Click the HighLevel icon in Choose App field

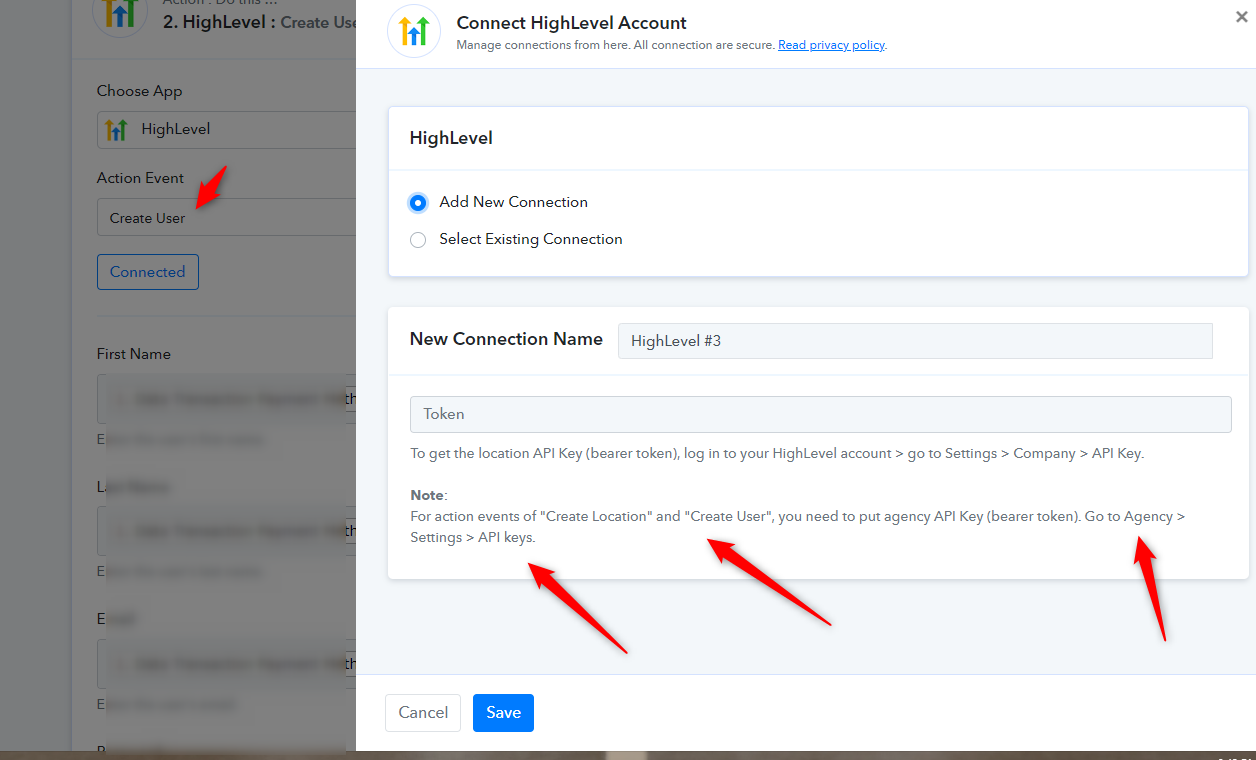(x=117, y=129)
